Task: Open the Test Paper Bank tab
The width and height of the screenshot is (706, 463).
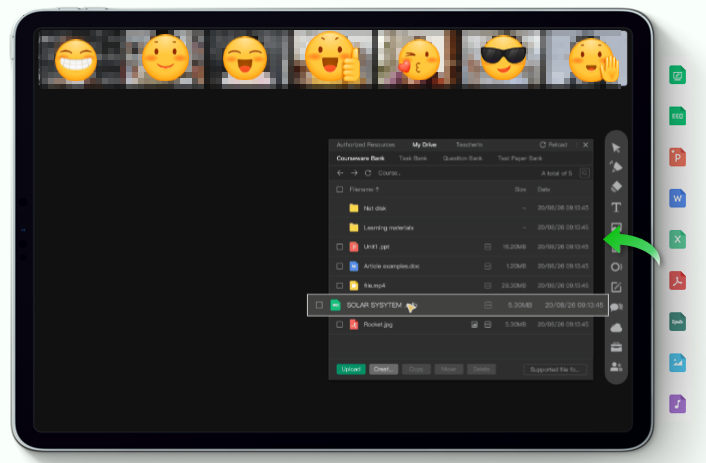Action: click(x=520, y=158)
